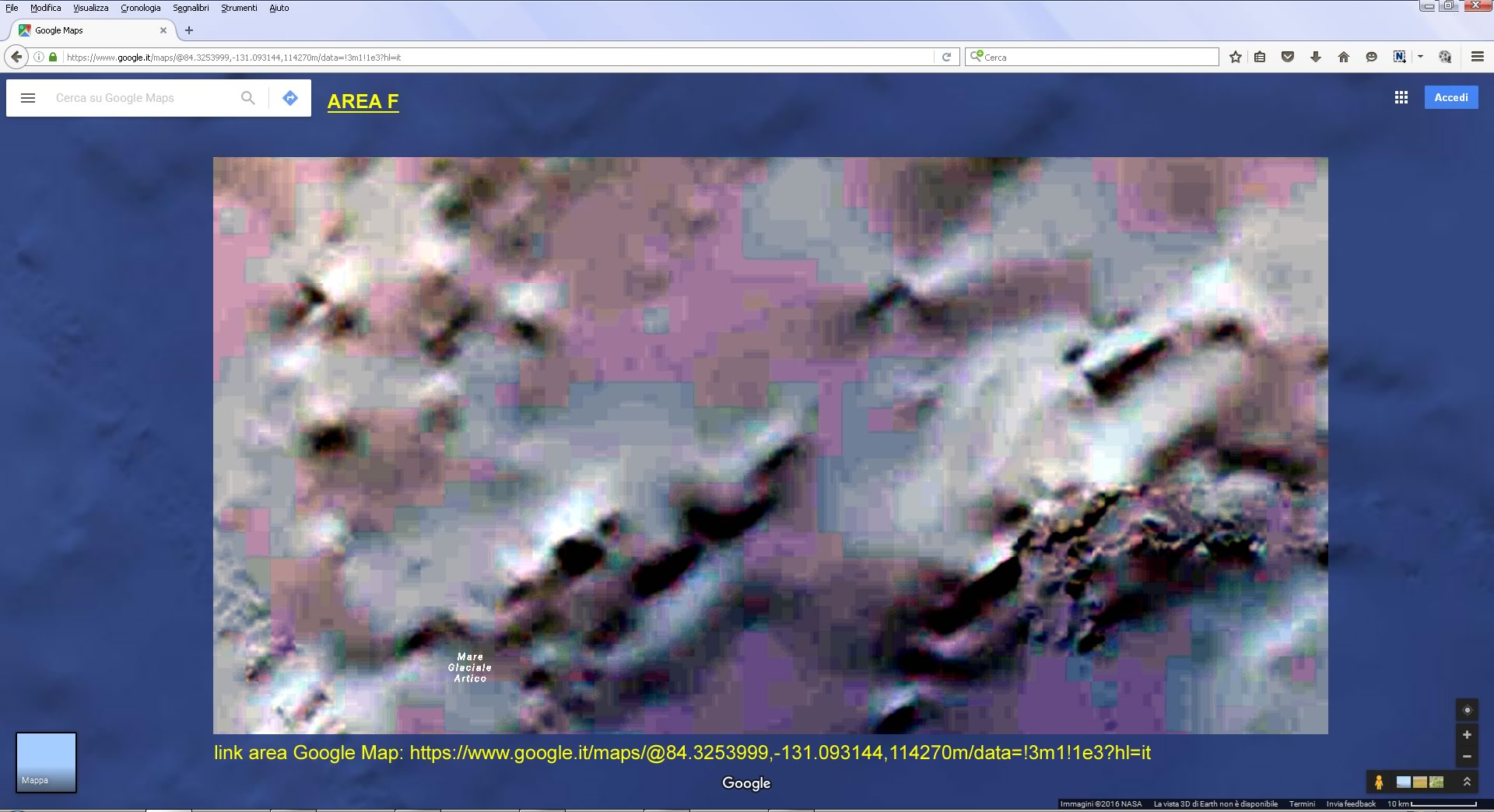Close the Google Maps tab
The height and width of the screenshot is (812, 1494).
(x=163, y=30)
